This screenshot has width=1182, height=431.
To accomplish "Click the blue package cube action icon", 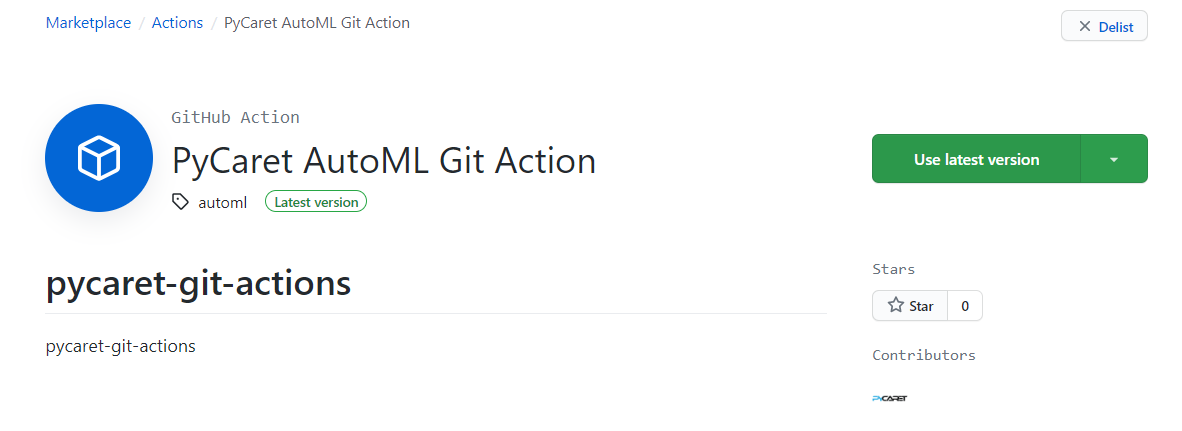I will (99, 158).
